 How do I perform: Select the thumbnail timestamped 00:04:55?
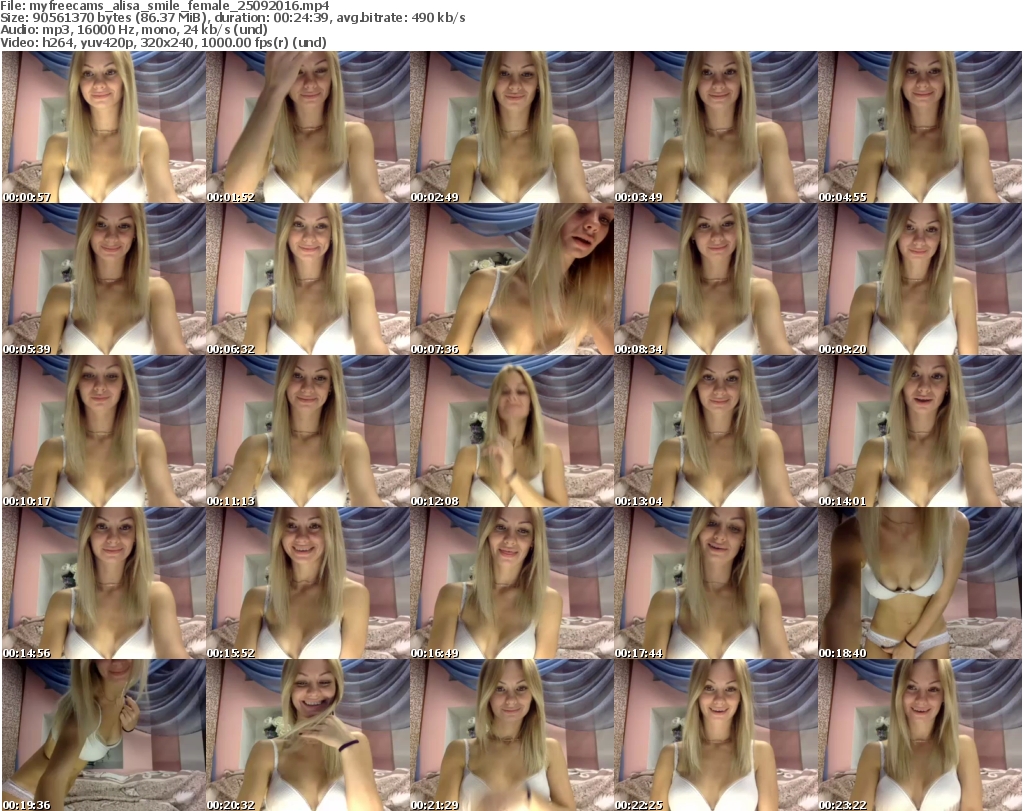click(x=920, y=127)
